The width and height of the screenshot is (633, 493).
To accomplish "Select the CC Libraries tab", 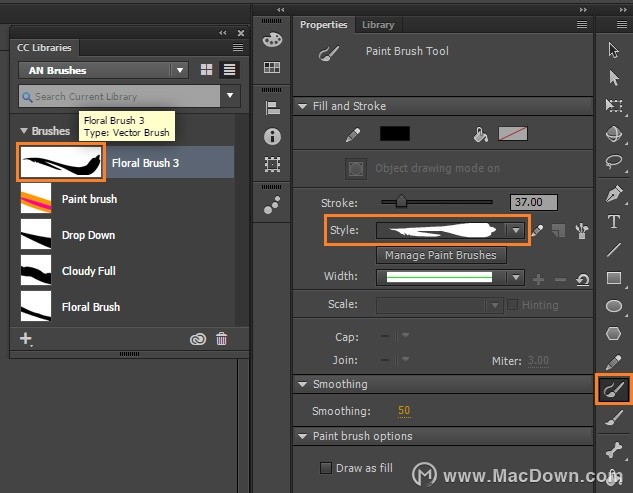I will 44,48.
